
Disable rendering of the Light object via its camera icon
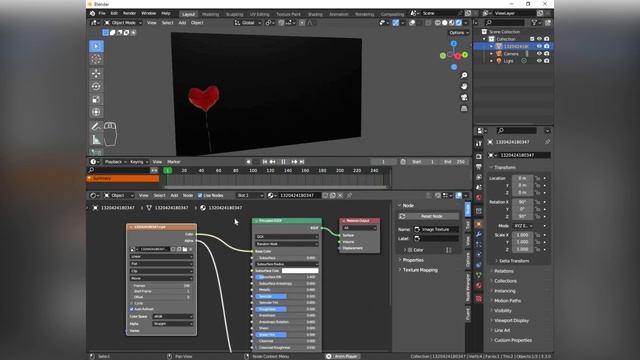pos(547,61)
